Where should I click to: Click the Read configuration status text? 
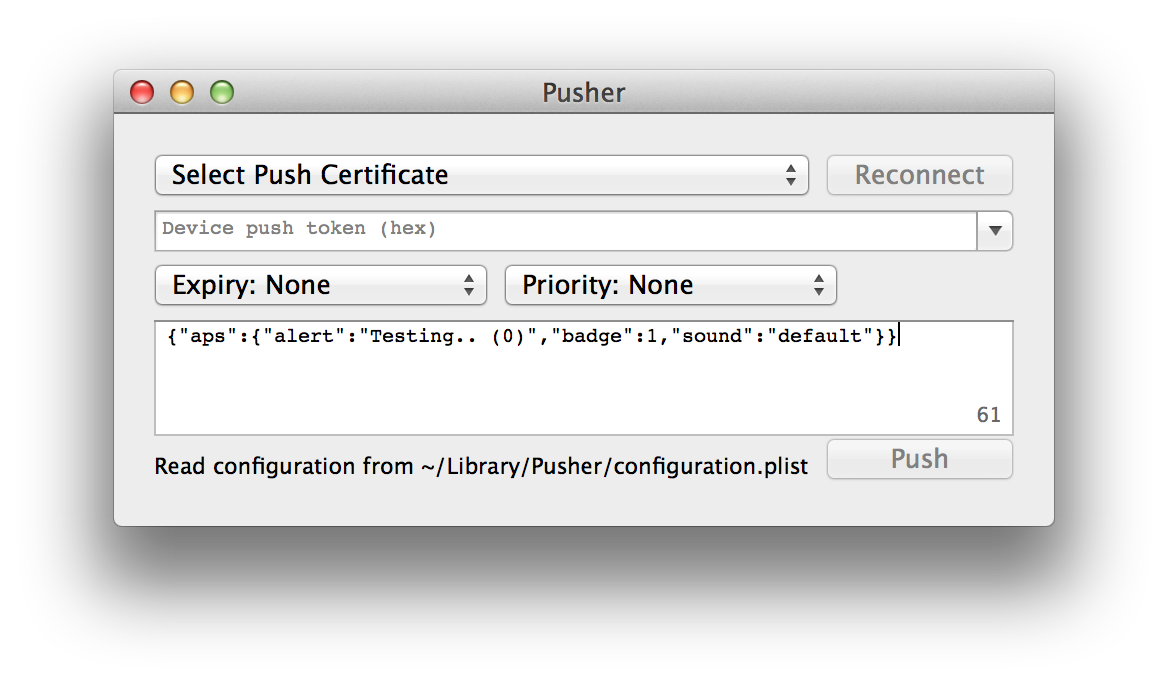point(480,466)
